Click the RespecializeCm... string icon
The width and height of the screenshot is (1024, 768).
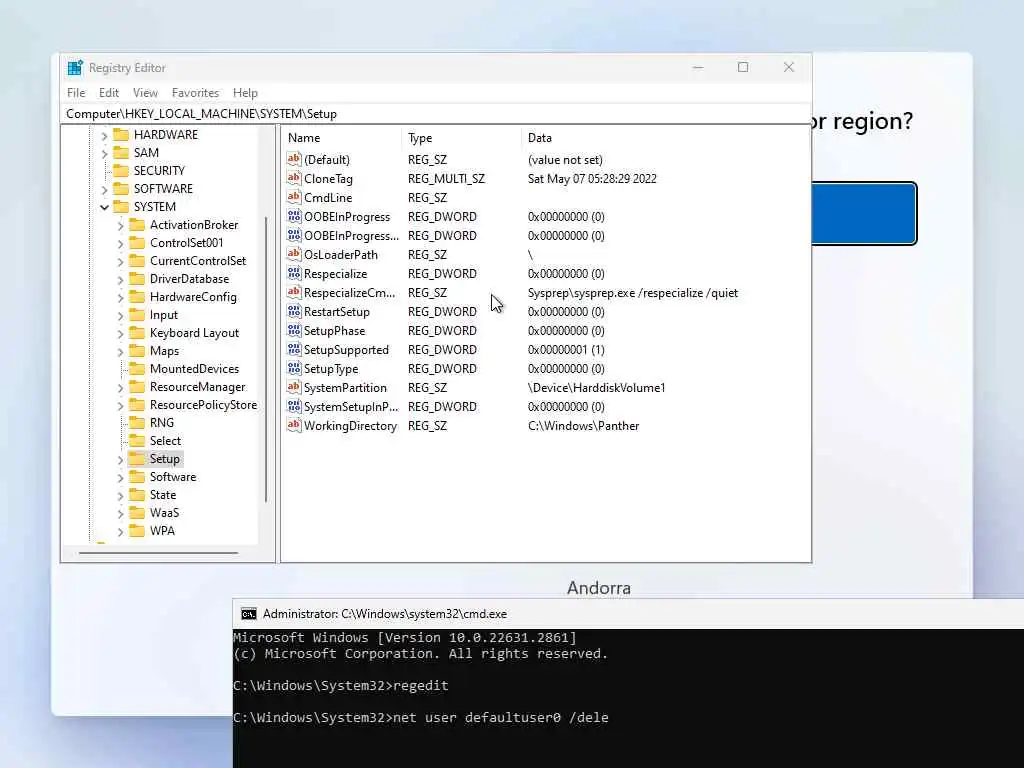coord(294,292)
